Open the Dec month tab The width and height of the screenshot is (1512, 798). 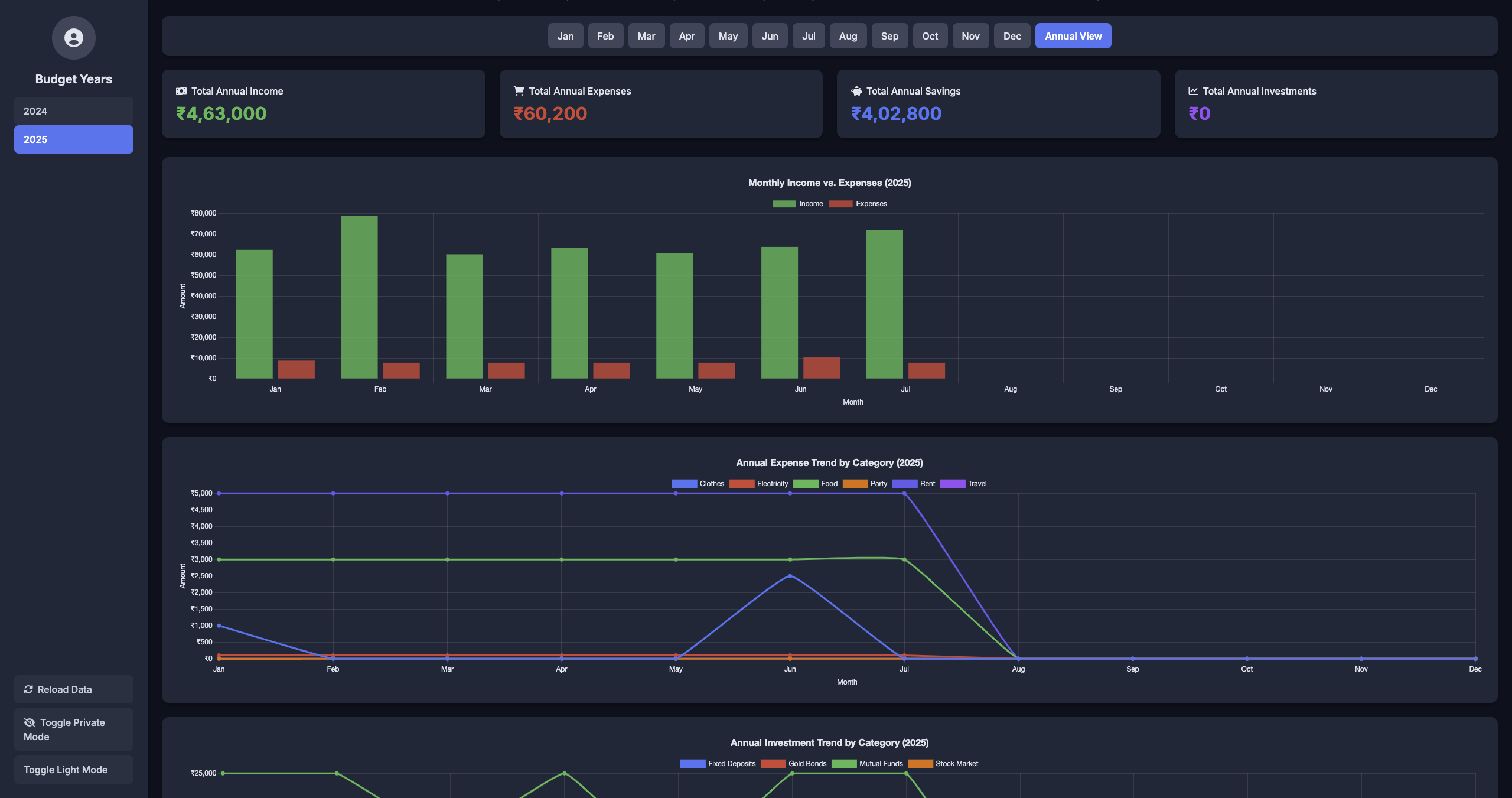(x=1012, y=36)
